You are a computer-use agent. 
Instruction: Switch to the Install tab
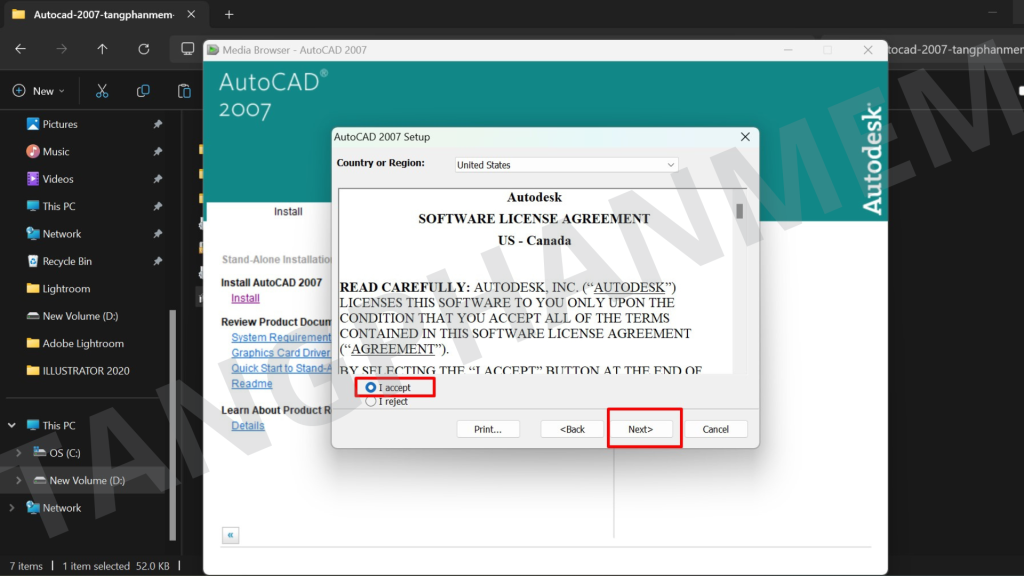(x=288, y=212)
